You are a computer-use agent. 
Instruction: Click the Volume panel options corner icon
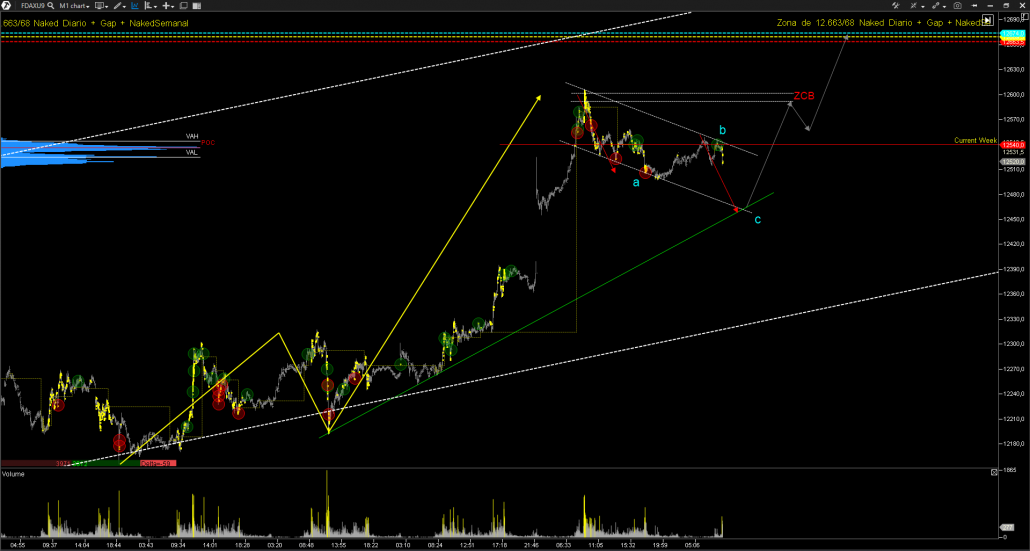pos(995,472)
